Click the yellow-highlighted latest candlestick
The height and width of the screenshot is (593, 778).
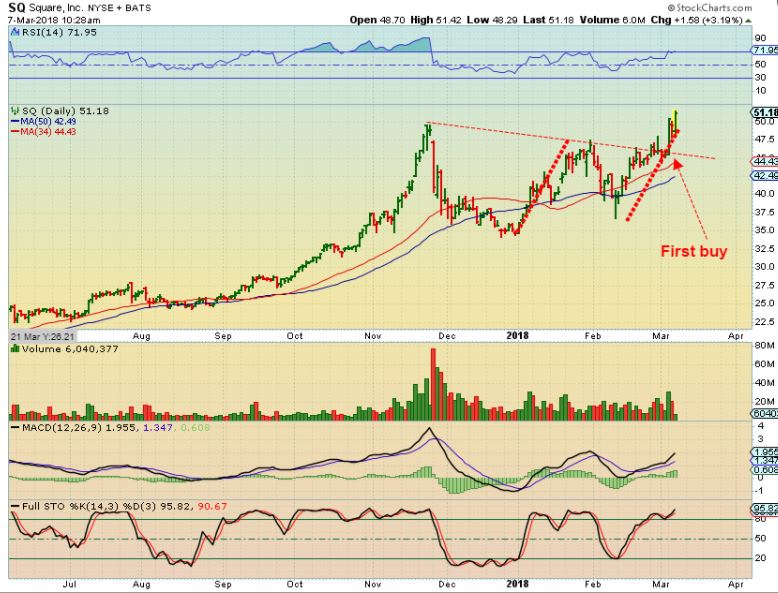[675, 122]
